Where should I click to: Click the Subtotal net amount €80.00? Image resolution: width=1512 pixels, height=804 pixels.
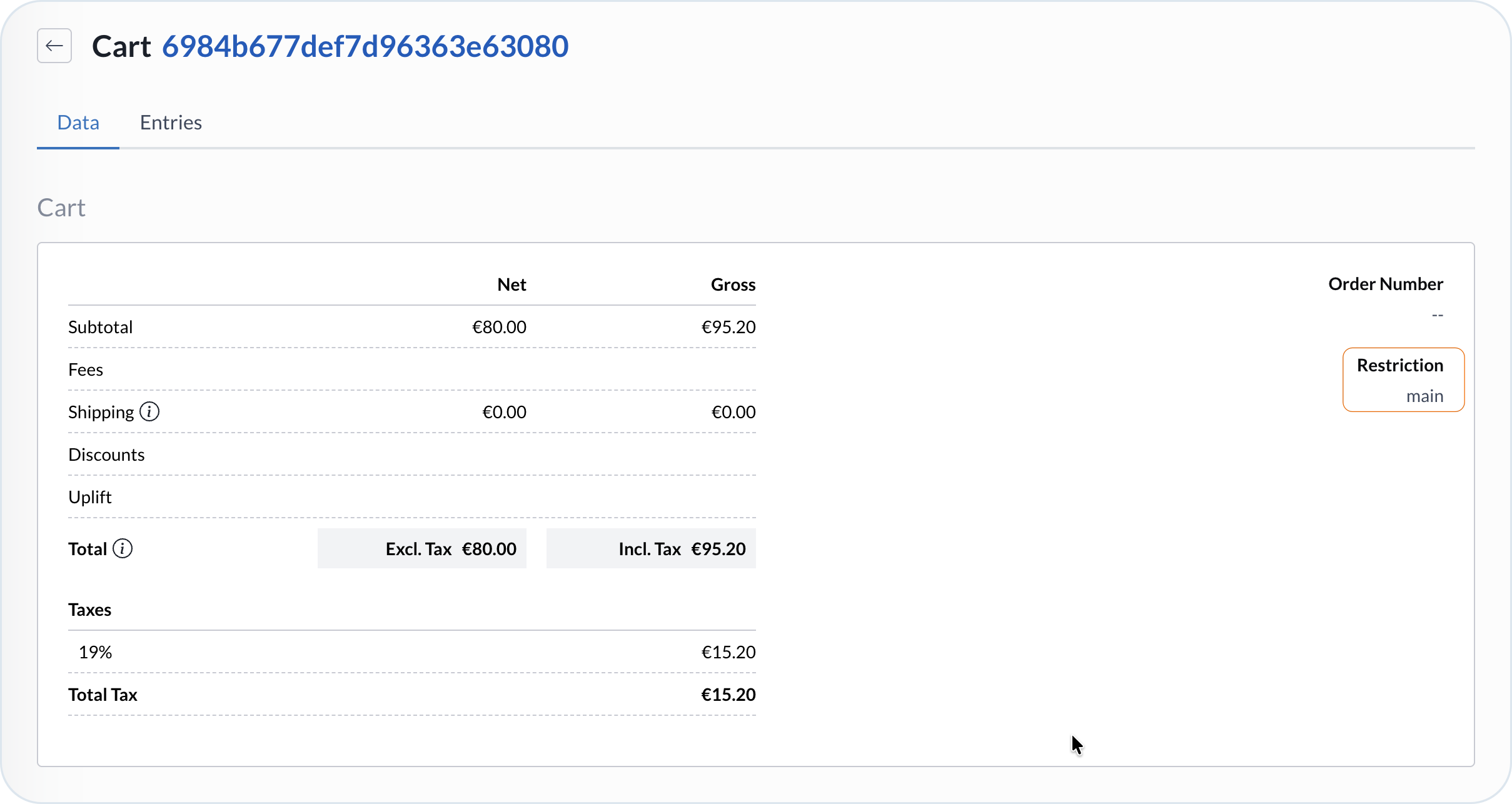[499, 327]
